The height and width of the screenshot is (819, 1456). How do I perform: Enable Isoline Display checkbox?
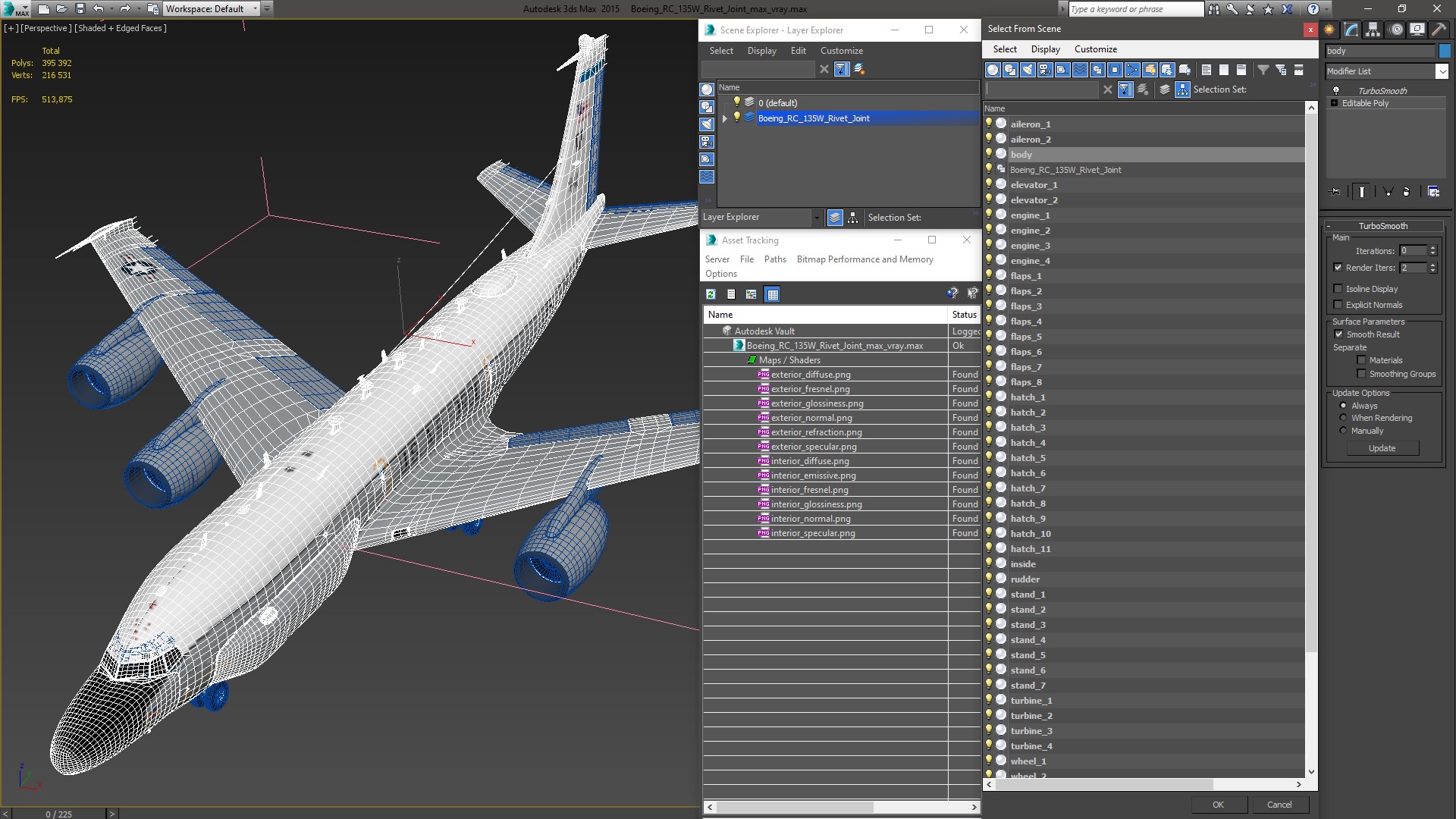point(1338,289)
